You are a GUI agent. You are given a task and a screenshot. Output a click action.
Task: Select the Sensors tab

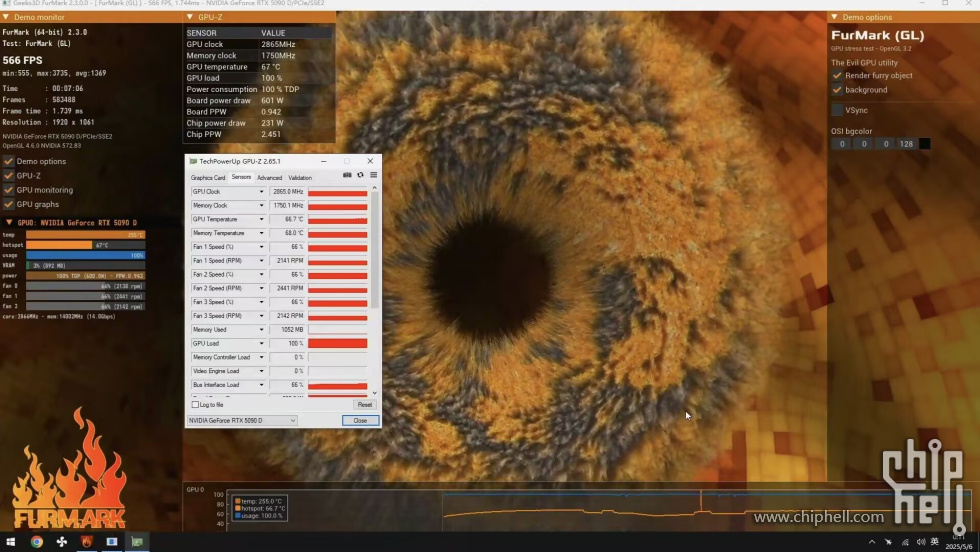[241, 178]
